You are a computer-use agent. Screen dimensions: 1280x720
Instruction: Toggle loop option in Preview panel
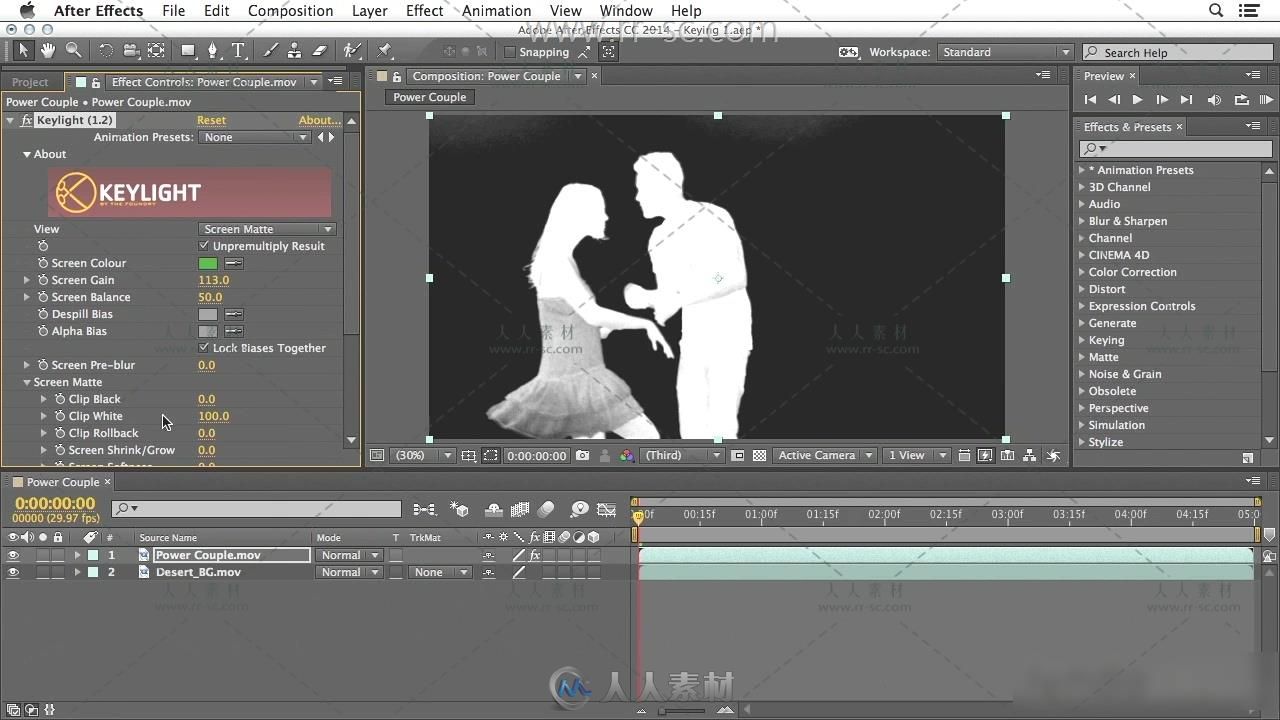point(1241,100)
